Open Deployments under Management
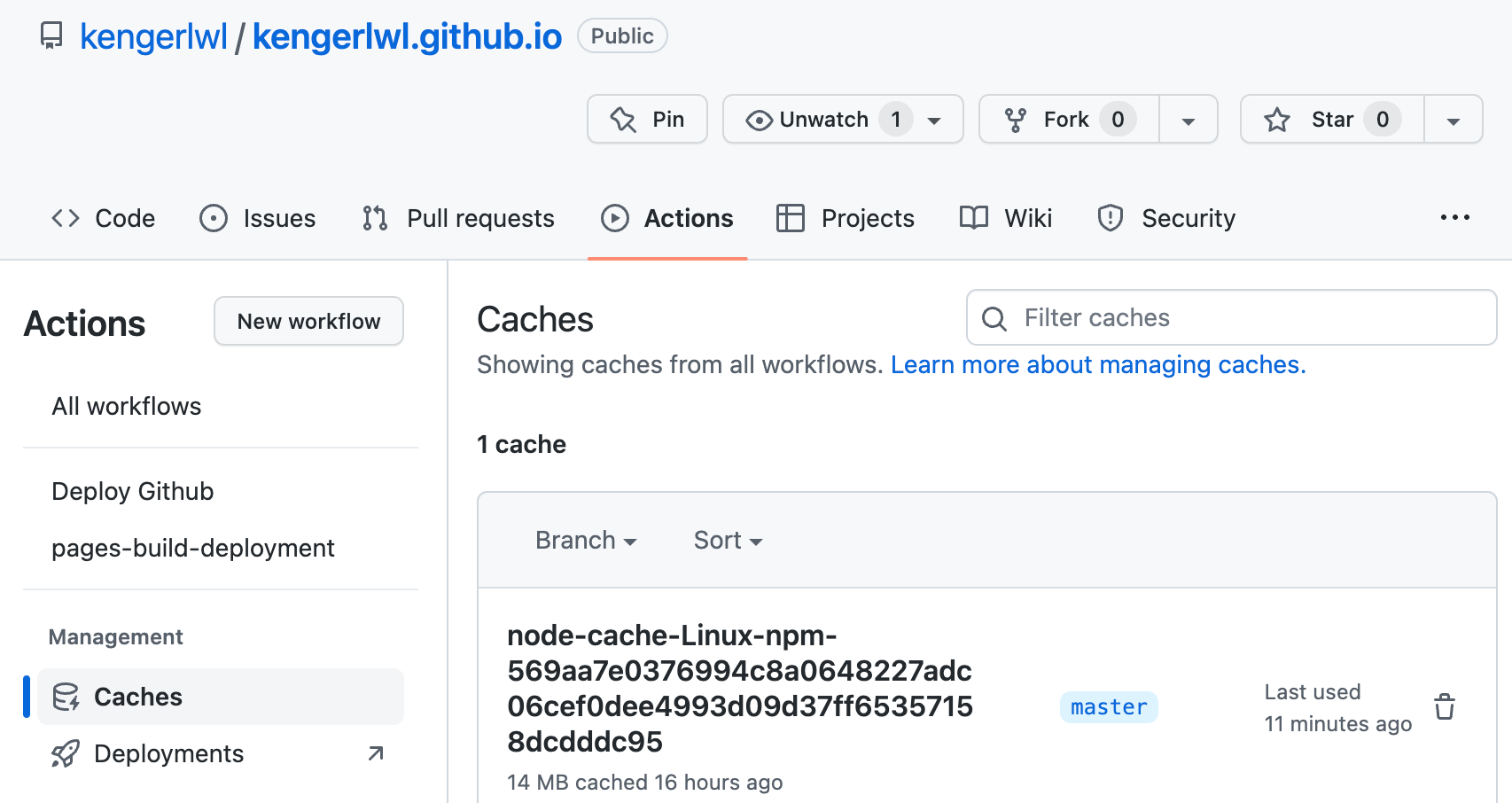The width and height of the screenshot is (1512, 803). coord(220,753)
